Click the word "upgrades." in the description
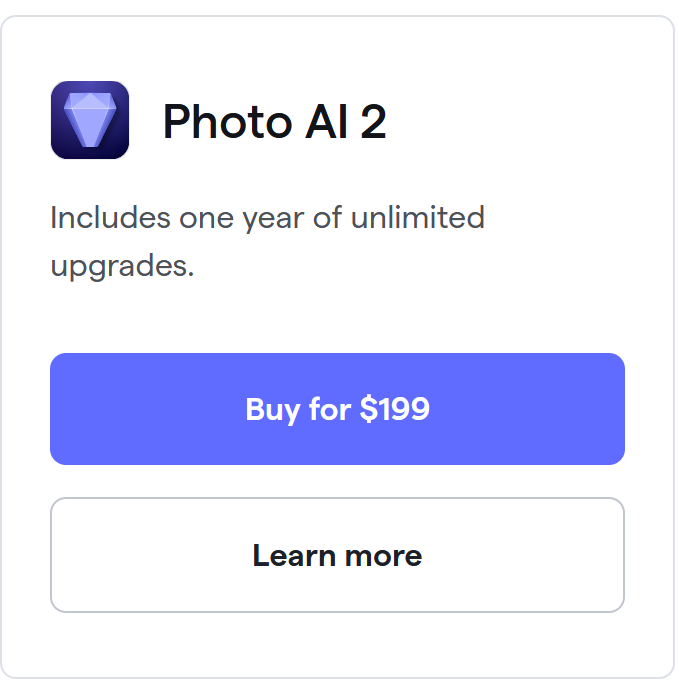Viewport: 679px width, 680px height. point(122,267)
